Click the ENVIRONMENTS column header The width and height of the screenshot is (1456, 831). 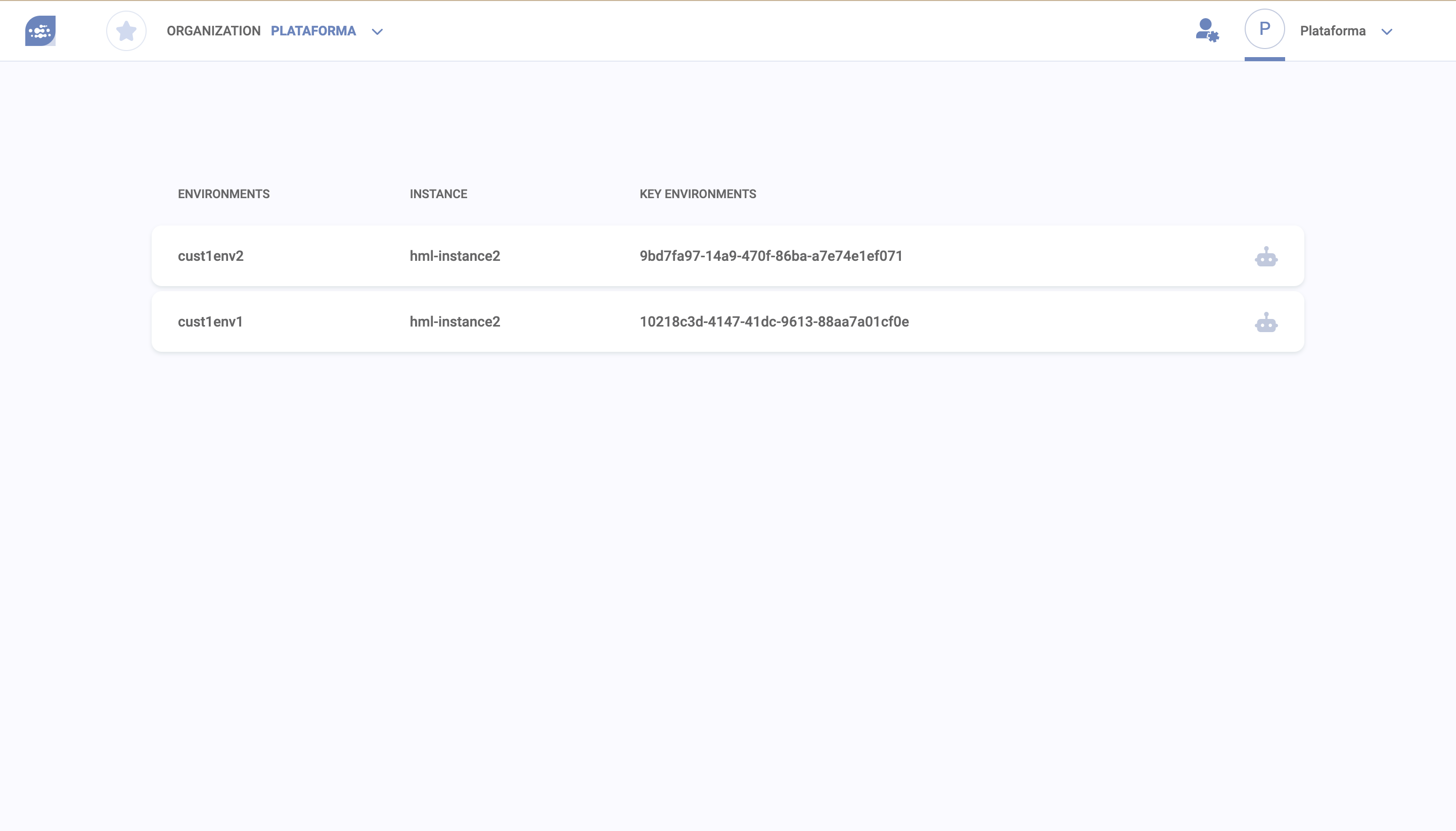coord(224,194)
